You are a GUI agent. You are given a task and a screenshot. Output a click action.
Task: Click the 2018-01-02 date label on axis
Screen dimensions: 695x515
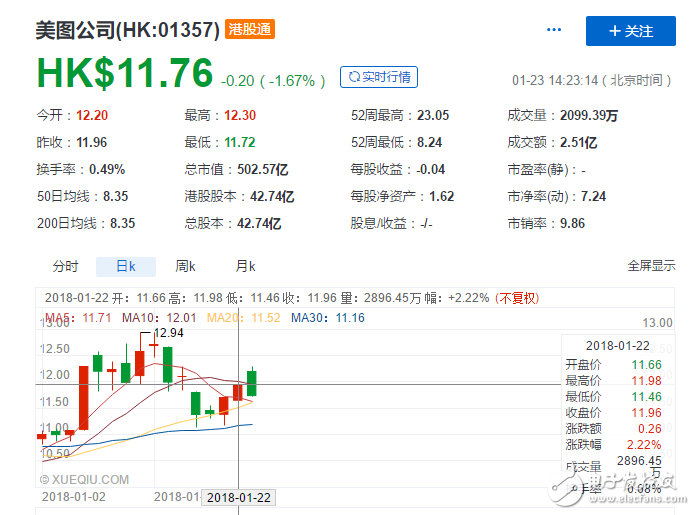coord(71,496)
